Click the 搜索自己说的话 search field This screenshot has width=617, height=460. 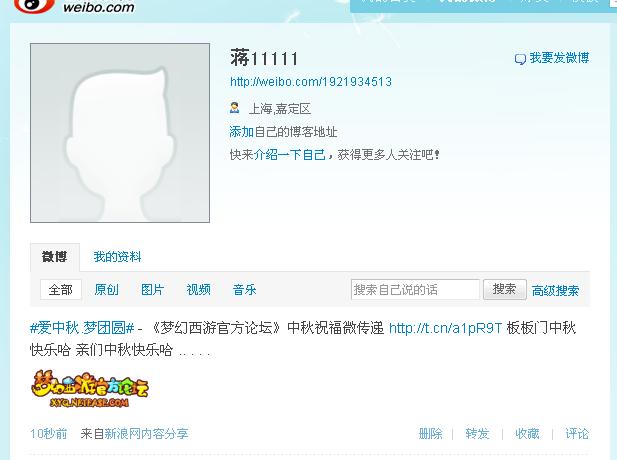(x=415, y=290)
